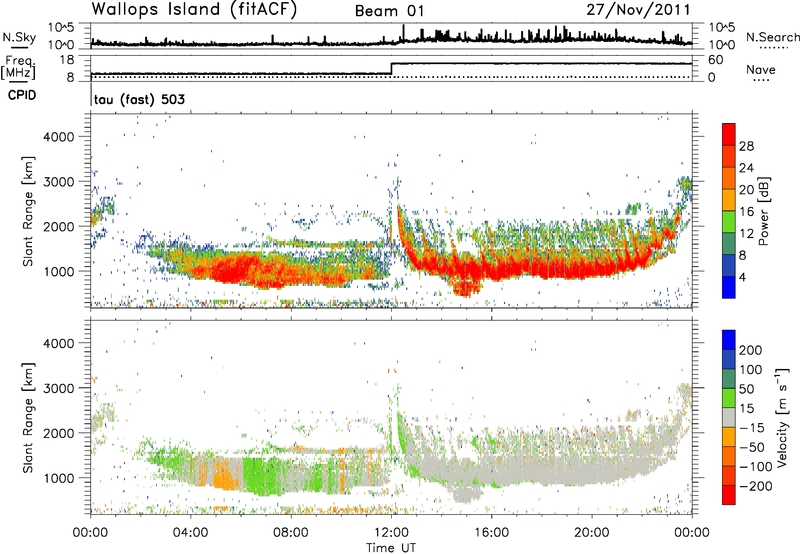Pick the gray velocity color -15 to 15
800x554 pixels.
729,417
